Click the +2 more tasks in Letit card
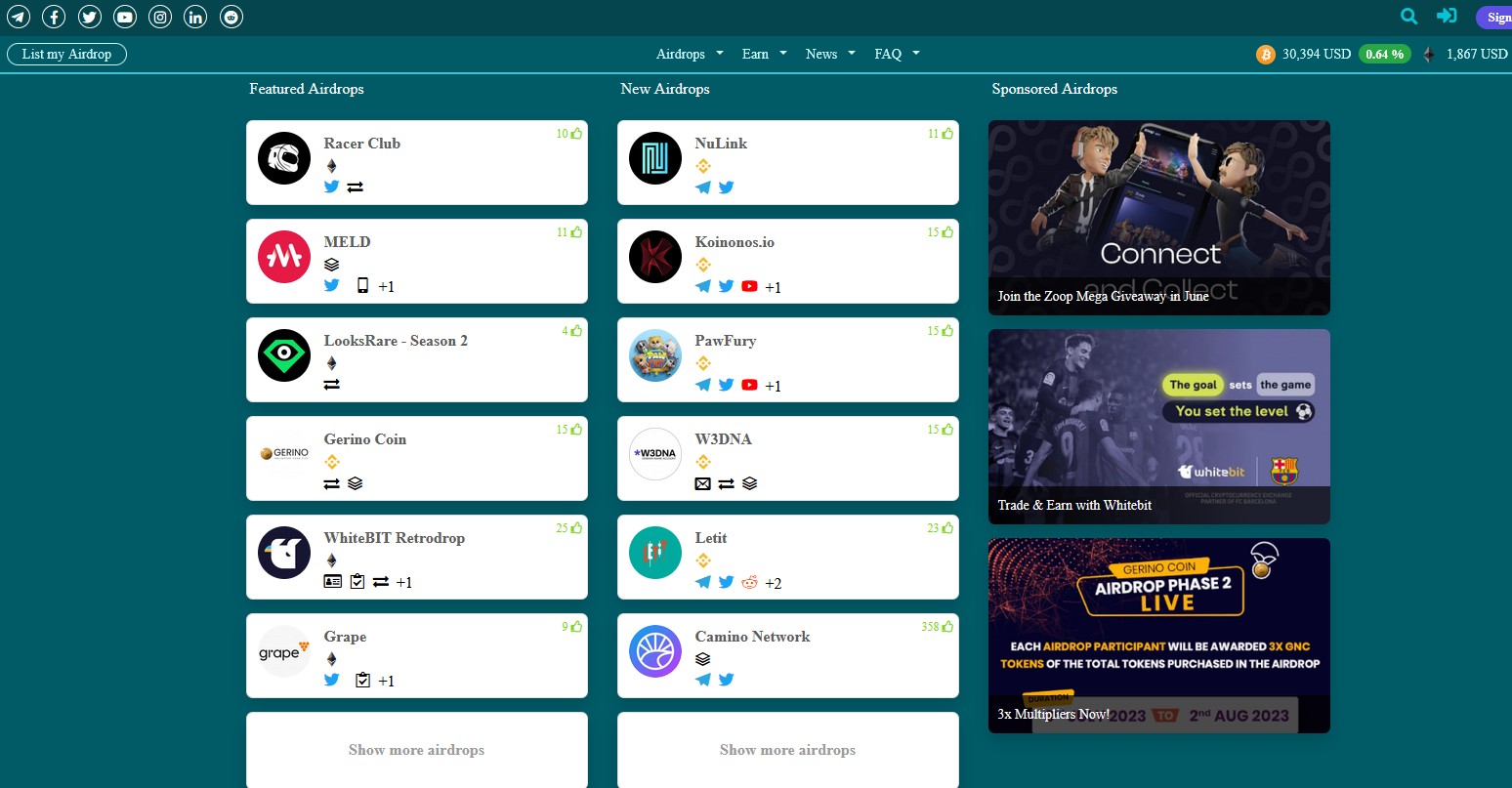The image size is (1512, 788). coord(774,583)
